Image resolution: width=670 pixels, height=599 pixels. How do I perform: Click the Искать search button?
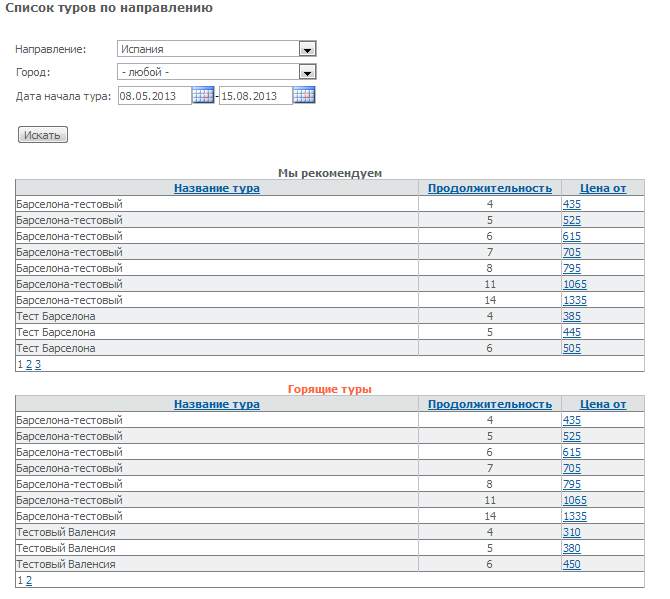point(43,134)
